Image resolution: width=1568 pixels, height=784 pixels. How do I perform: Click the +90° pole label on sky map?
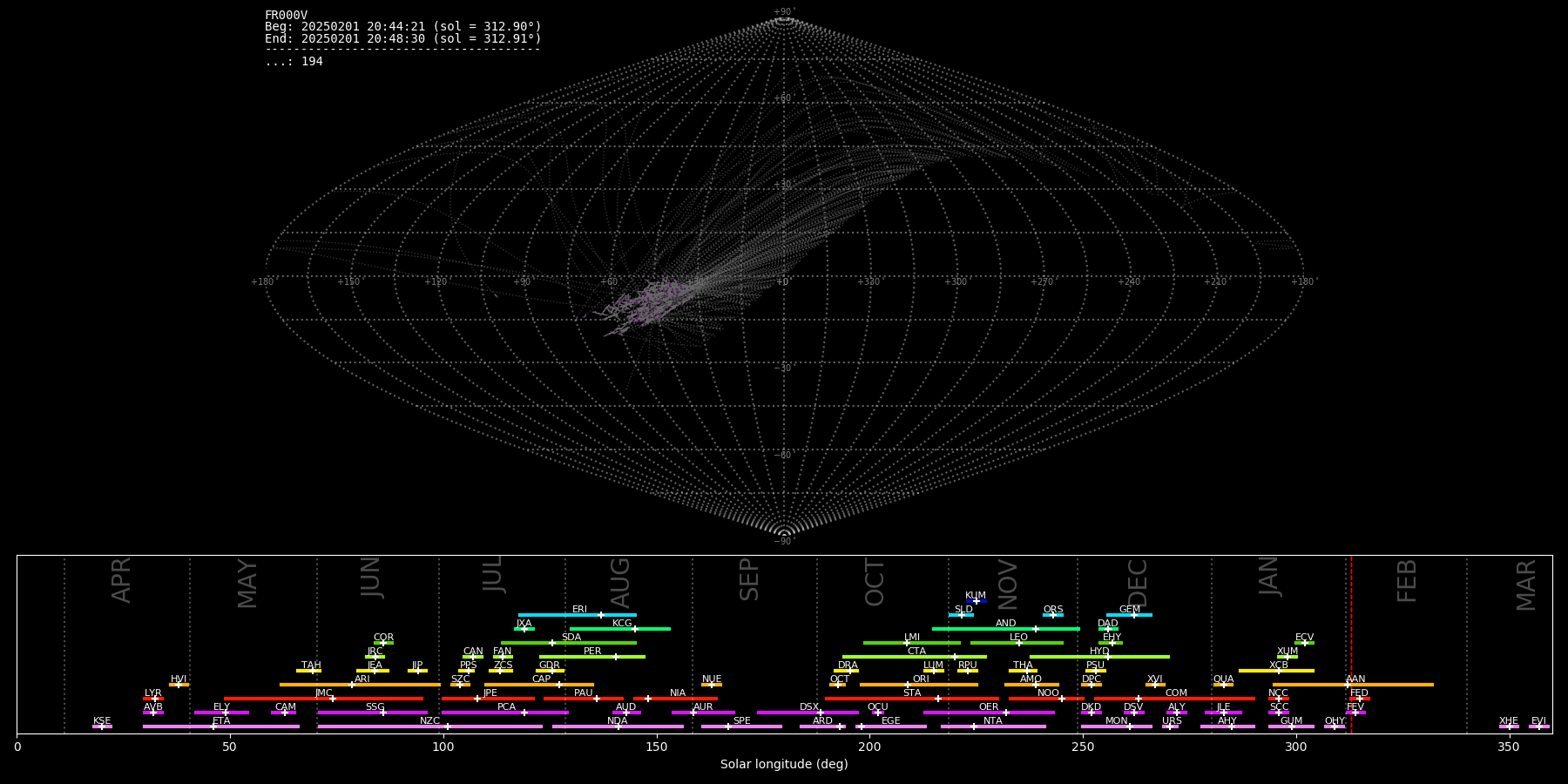[x=785, y=12]
